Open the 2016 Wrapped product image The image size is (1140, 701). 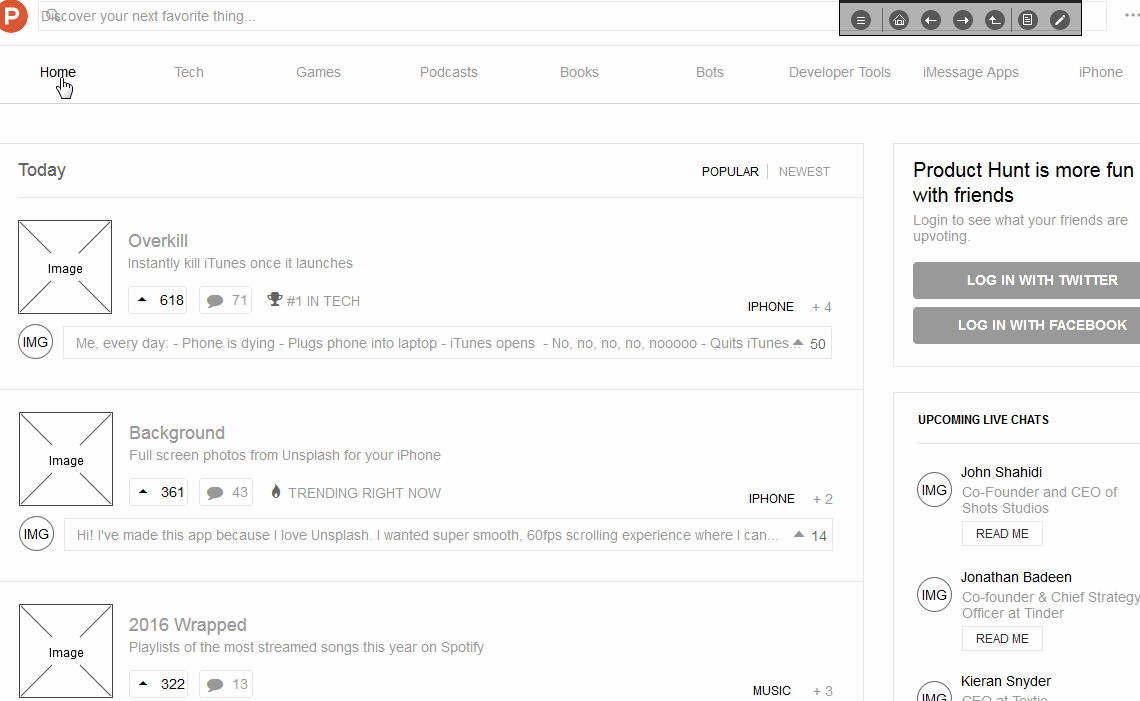pyautogui.click(x=66, y=651)
